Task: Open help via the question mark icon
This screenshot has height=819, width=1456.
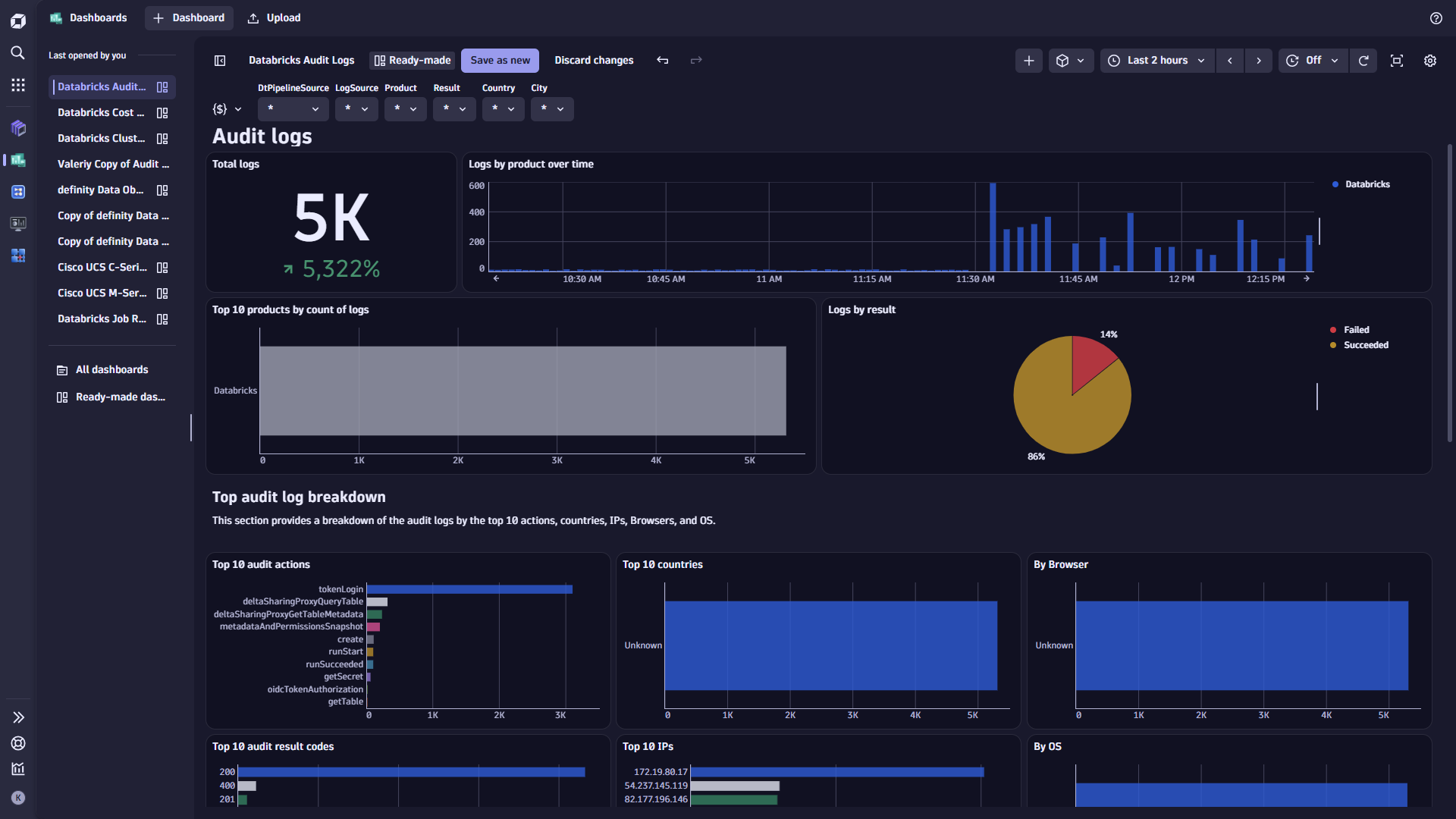Action: pos(1436,17)
